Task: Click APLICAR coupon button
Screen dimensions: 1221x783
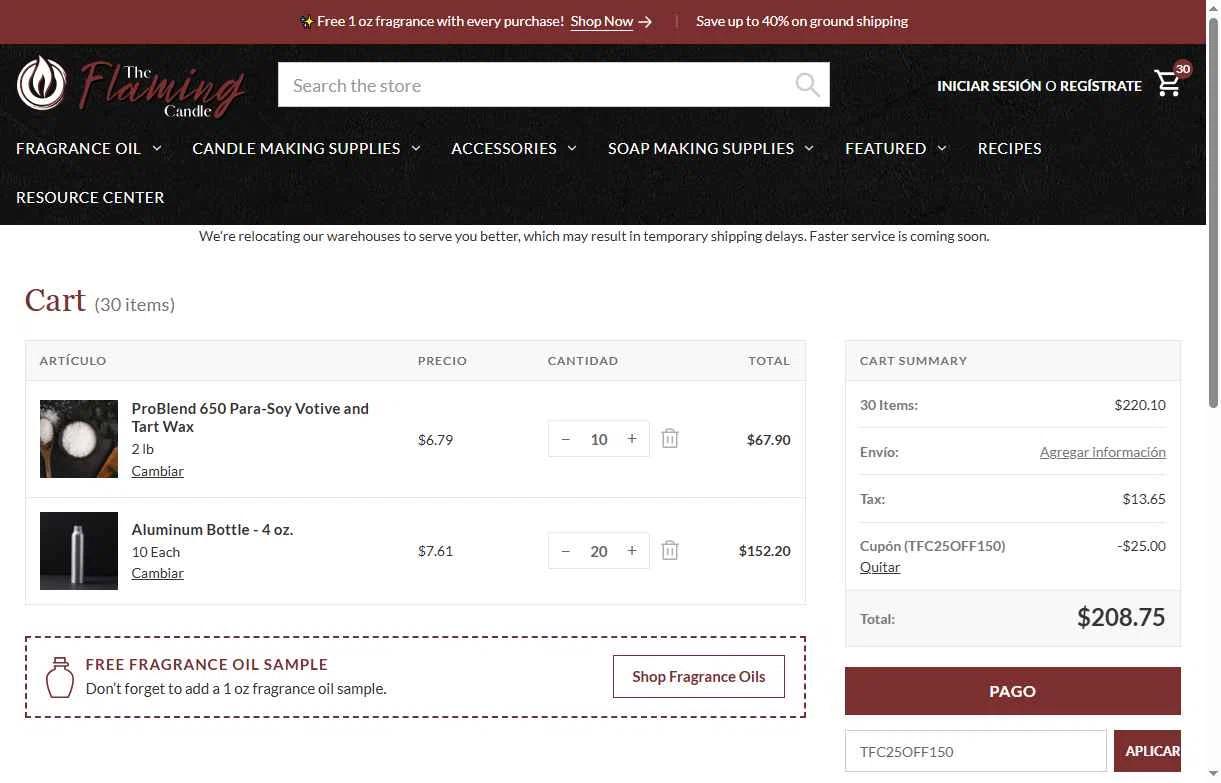Action: [1148, 751]
